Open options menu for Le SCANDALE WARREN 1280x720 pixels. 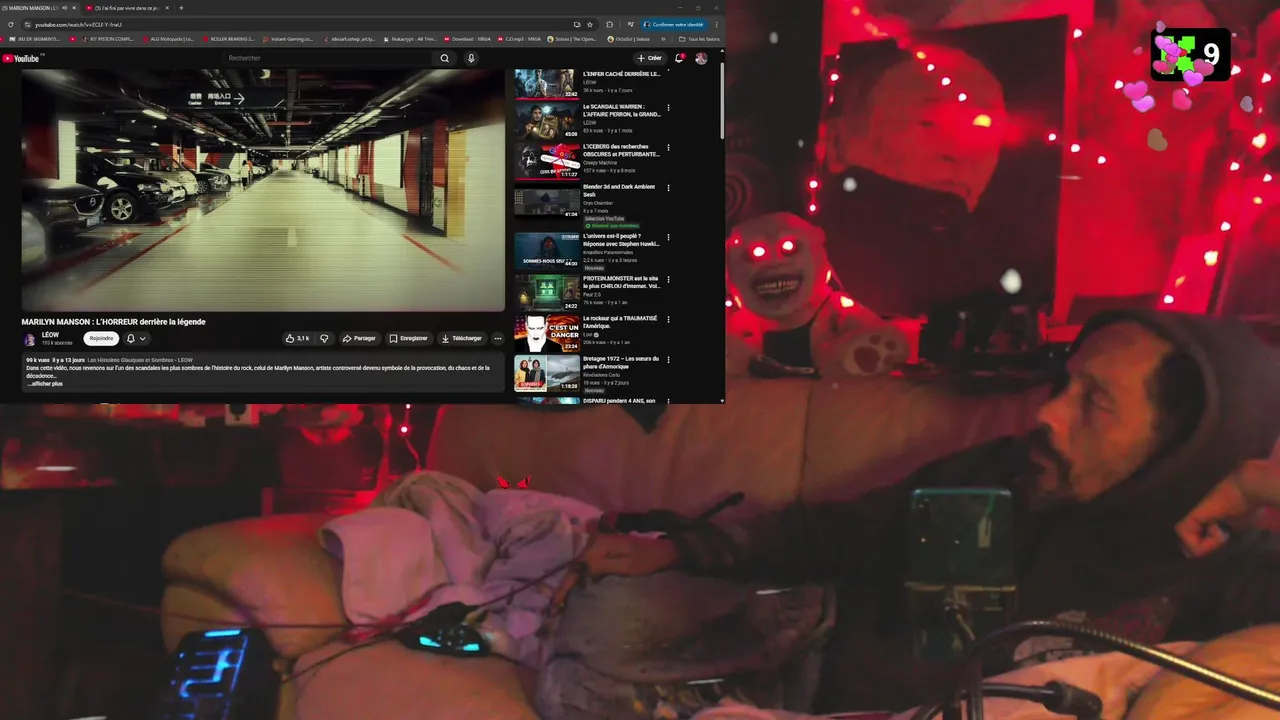[x=668, y=108]
